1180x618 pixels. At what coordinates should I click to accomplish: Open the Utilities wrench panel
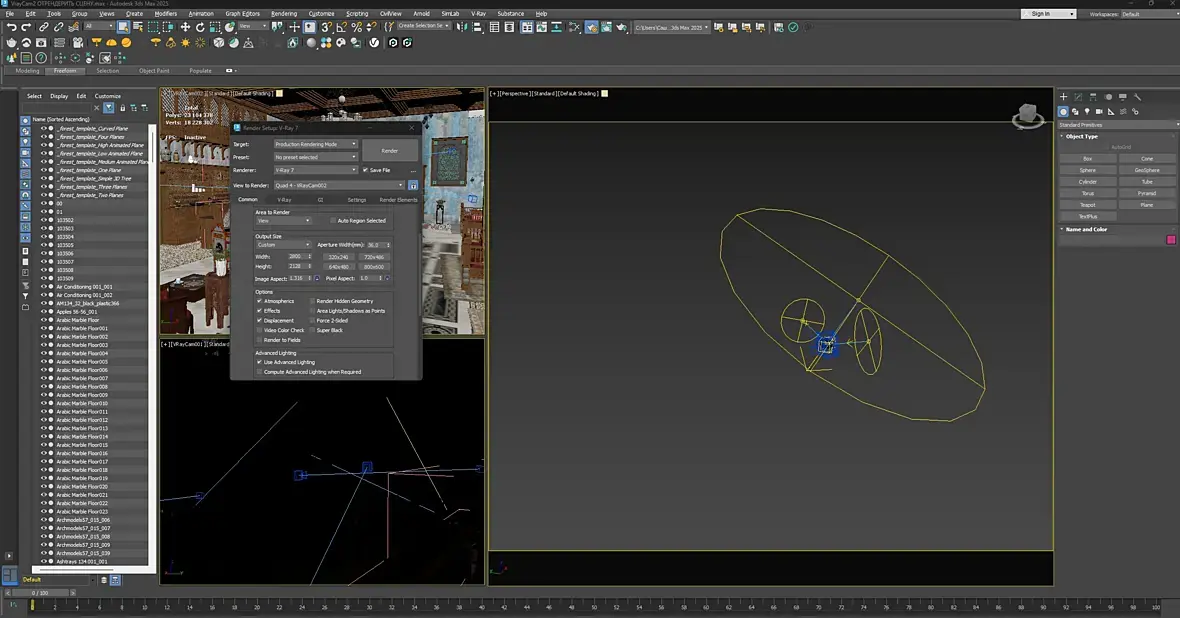click(1137, 97)
